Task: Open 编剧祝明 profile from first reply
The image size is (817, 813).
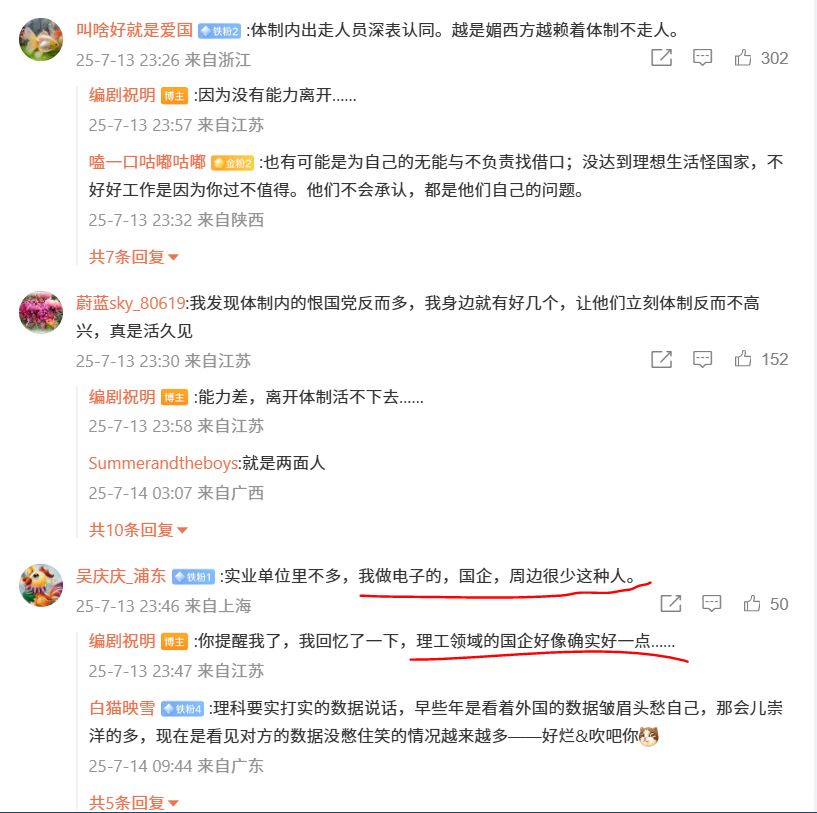Action: coord(122,95)
